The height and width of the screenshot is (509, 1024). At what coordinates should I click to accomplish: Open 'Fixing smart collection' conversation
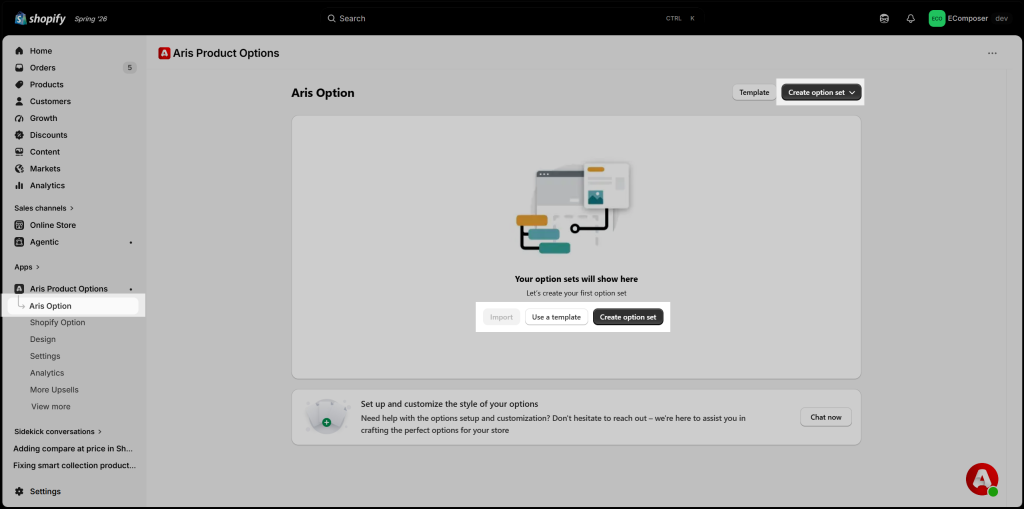point(74,466)
